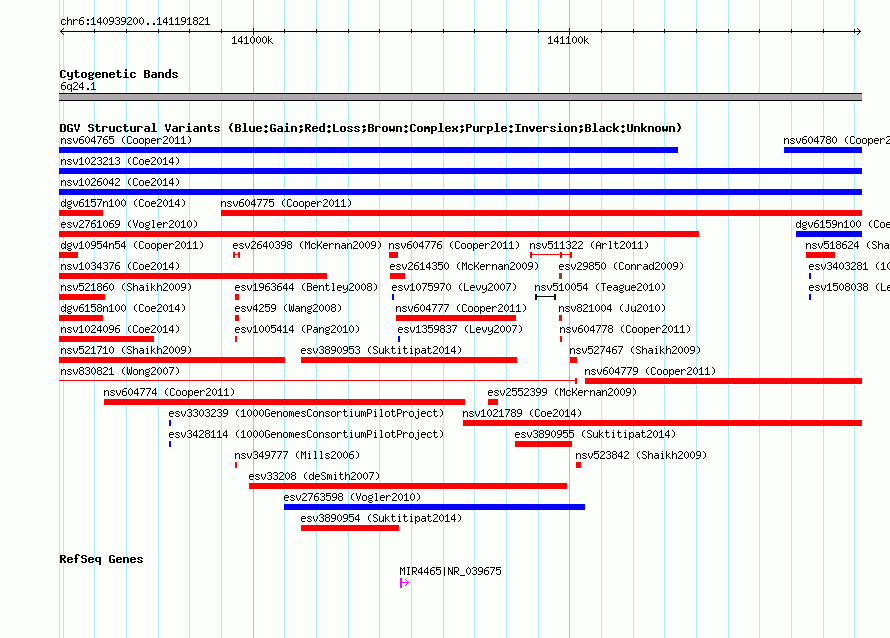890x638 pixels.
Task: Open the MIR4465|NR_039675 gene label
Action: pos(450,571)
